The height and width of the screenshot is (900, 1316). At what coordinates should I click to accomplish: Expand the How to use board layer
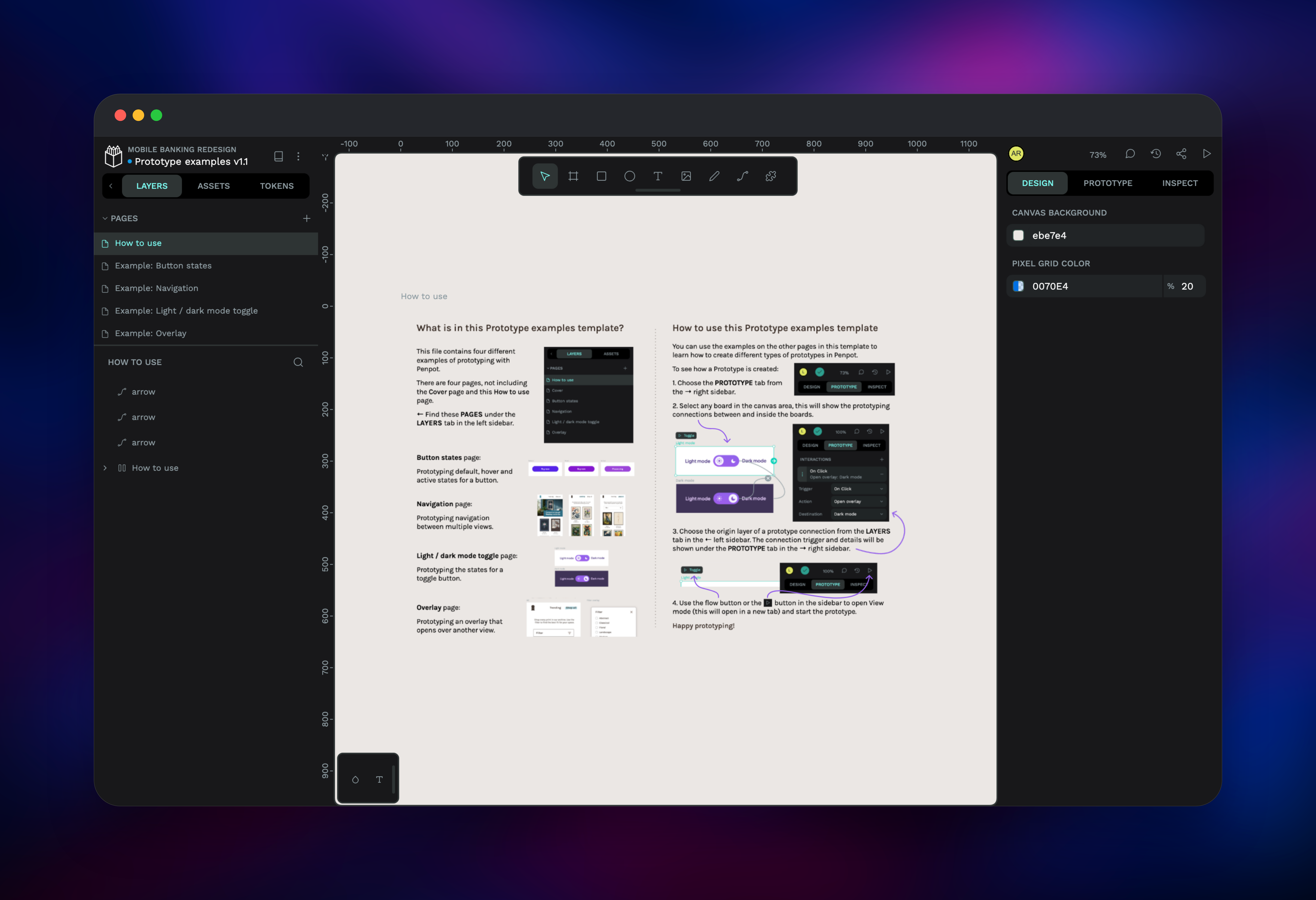click(x=105, y=468)
